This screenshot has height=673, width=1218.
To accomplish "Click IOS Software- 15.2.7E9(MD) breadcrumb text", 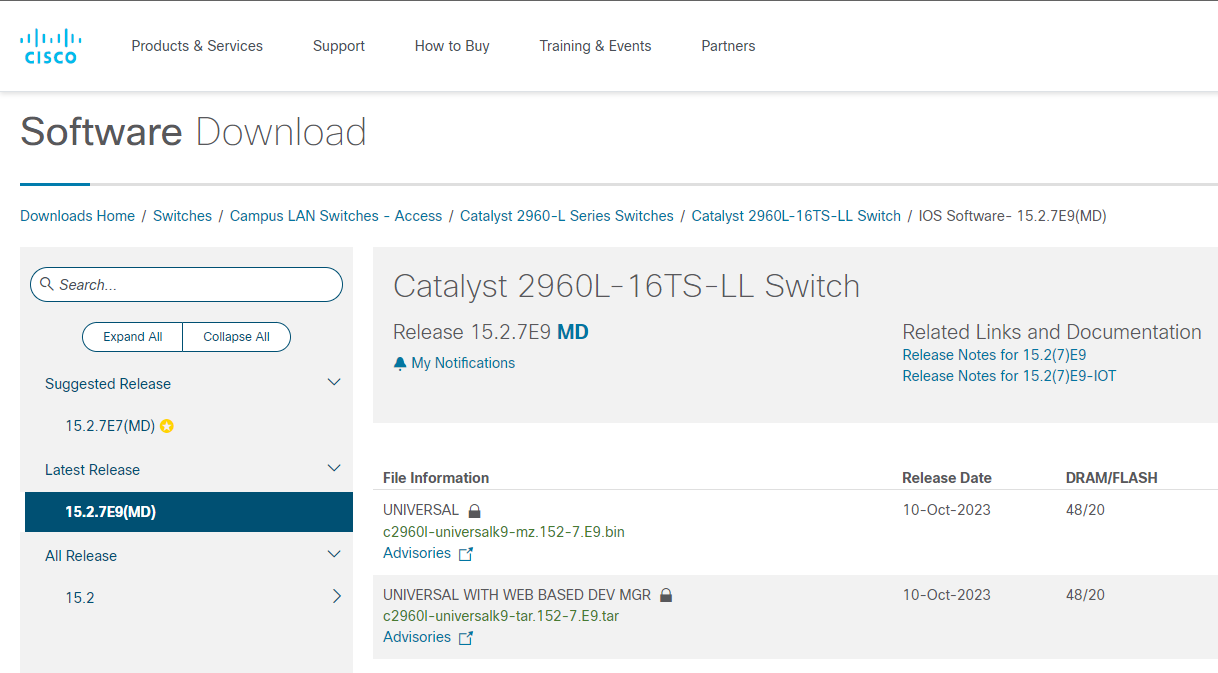I will [1013, 216].
